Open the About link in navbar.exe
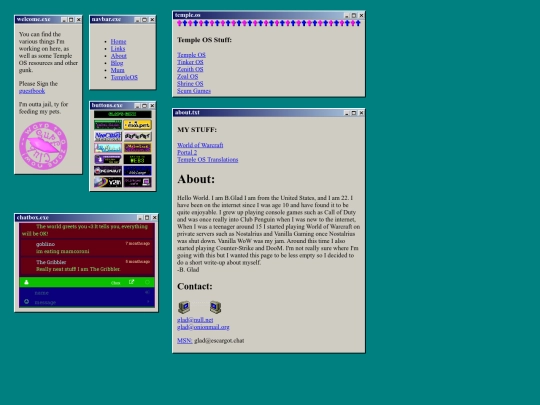The width and height of the screenshot is (540, 405). coord(118,56)
